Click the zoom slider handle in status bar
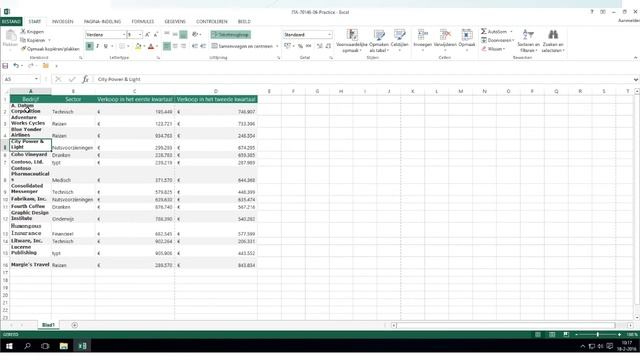Image resolution: width=640 pixels, height=360 pixels. (598, 335)
